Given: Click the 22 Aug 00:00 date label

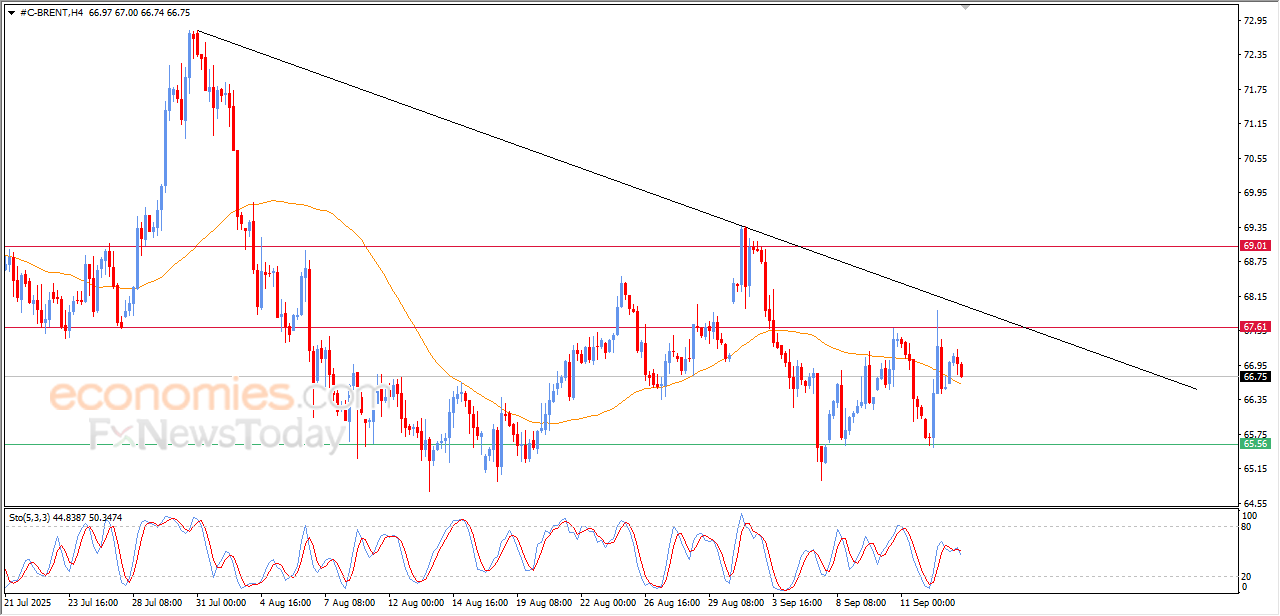Looking at the screenshot, I should pyautogui.click(x=607, y=603).
